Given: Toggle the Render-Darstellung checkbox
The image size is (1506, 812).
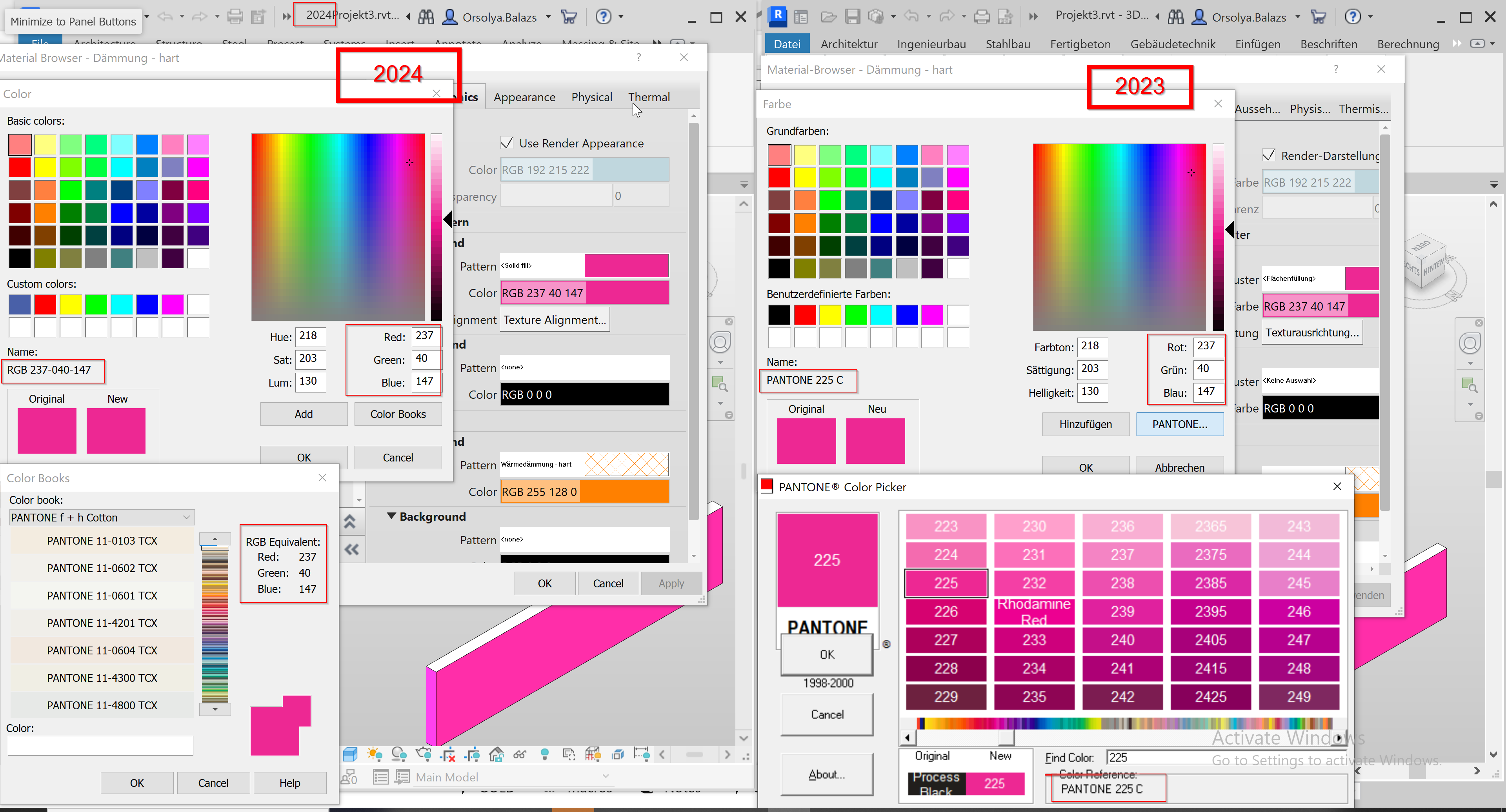Looking at the screenshot, I should [1269, 156].
